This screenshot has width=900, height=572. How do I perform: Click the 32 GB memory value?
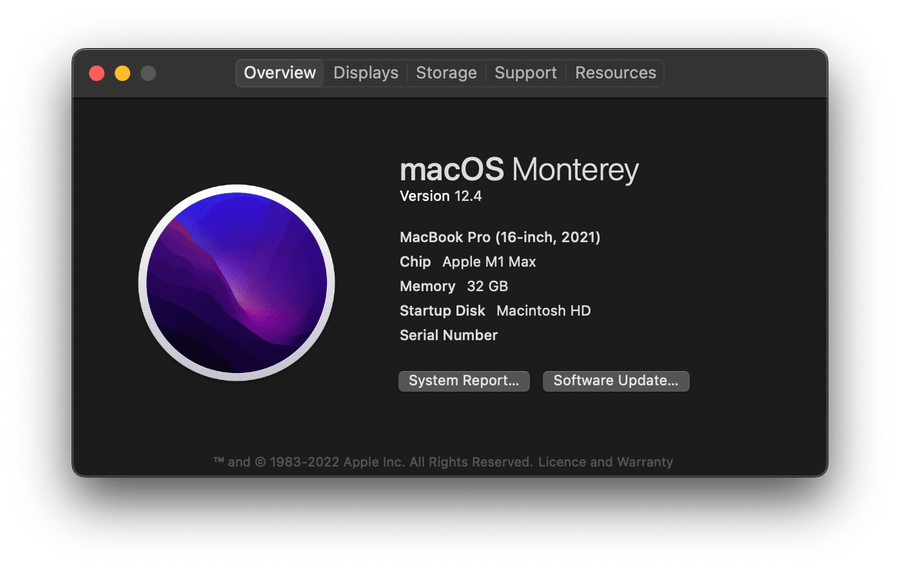pyautogui.click(x=487, y=286)
